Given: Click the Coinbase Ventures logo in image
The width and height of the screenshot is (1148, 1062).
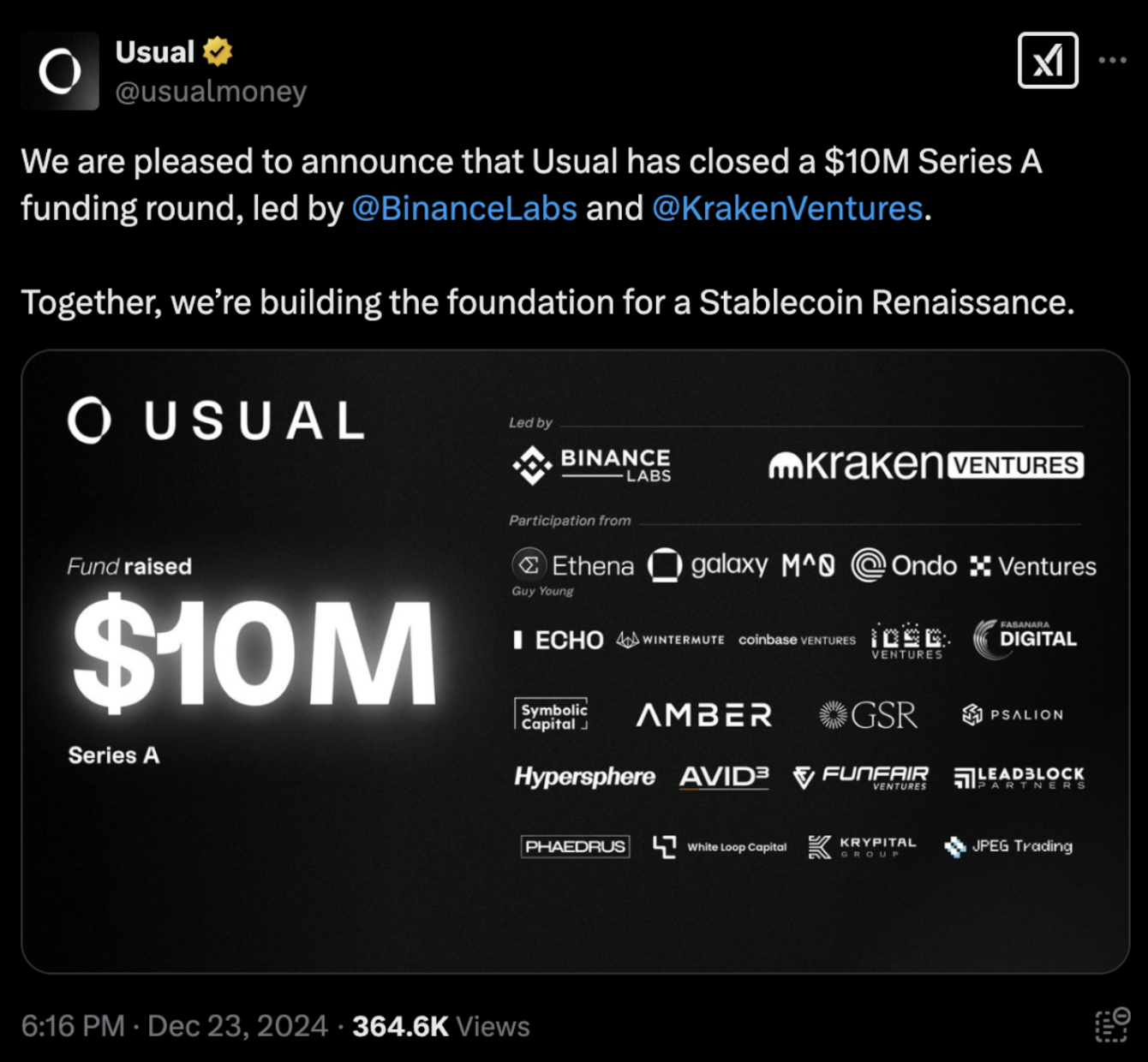Looking at the screenshot, I should (x=797, y=640).
